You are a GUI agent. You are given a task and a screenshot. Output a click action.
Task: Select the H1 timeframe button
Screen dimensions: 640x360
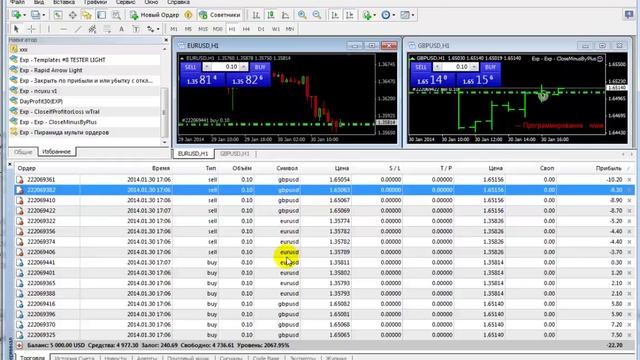[232, 29]
